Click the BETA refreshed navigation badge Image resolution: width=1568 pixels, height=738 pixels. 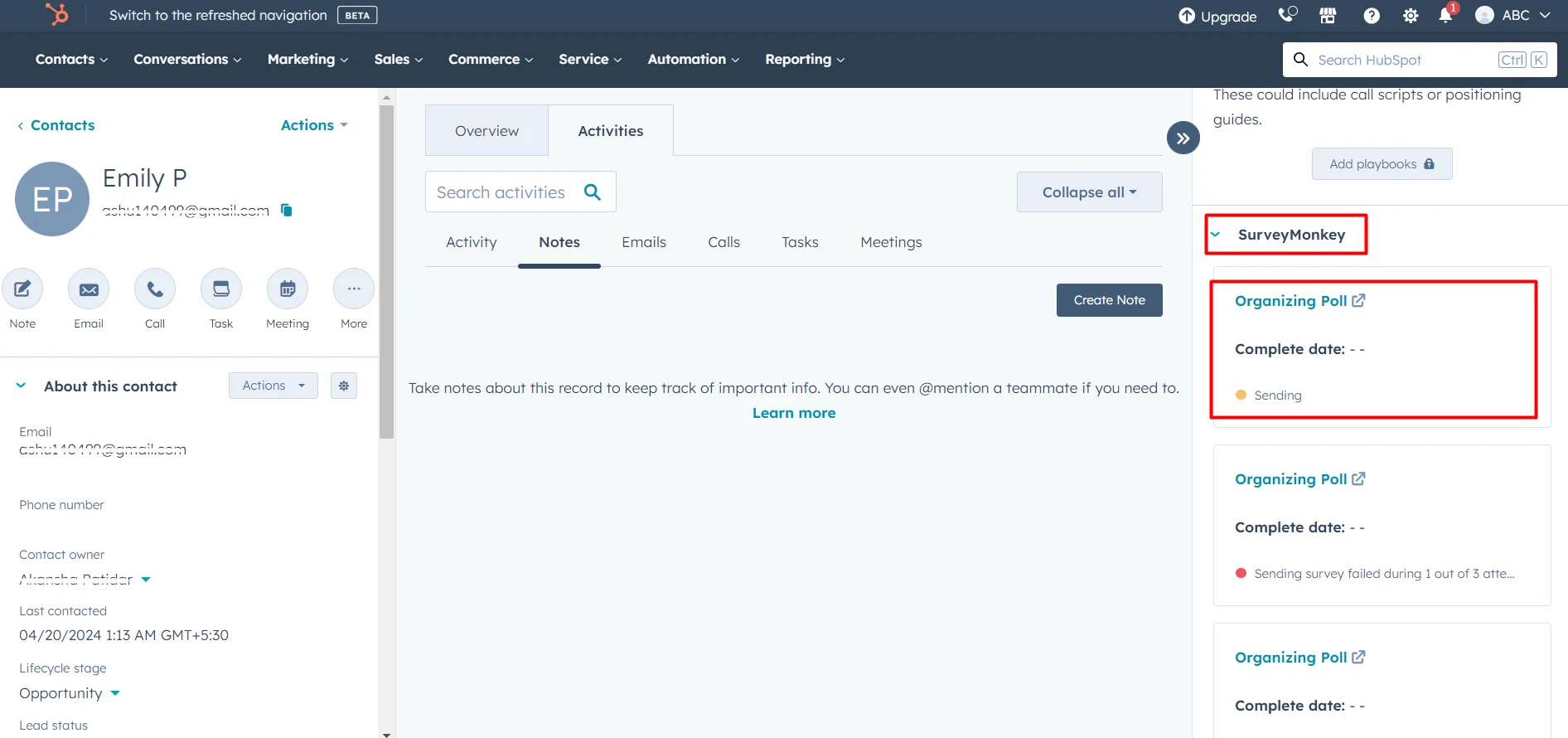point(357,15)
